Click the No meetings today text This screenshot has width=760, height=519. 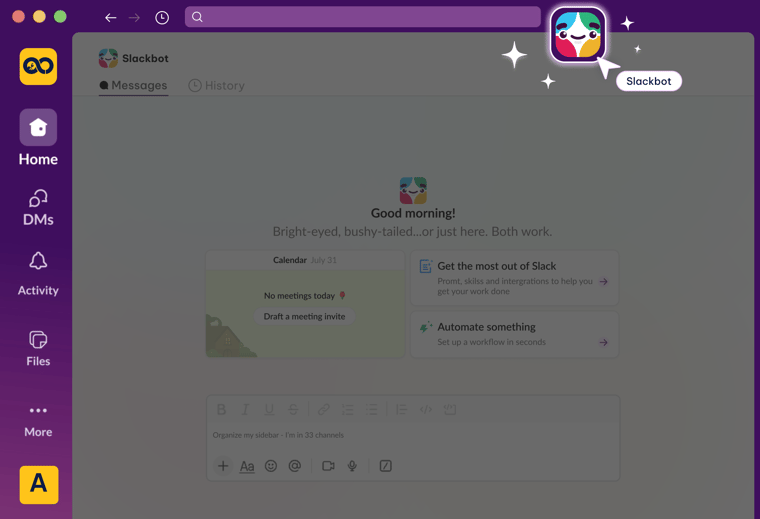click(300, 296)
